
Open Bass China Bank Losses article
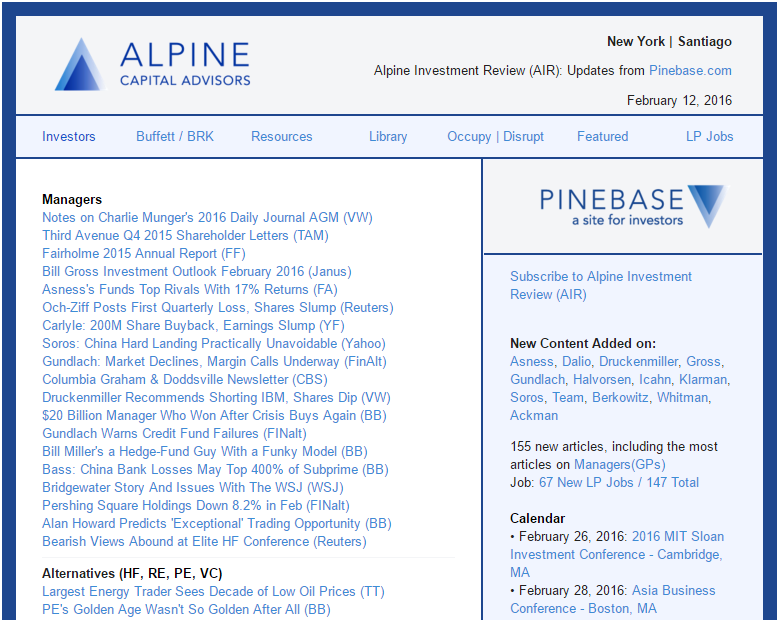point(215,469)
